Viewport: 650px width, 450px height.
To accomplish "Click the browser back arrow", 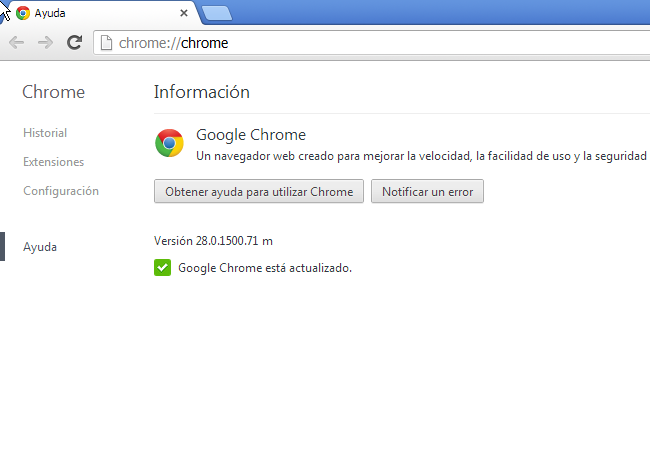I will [x=16, y=42].
